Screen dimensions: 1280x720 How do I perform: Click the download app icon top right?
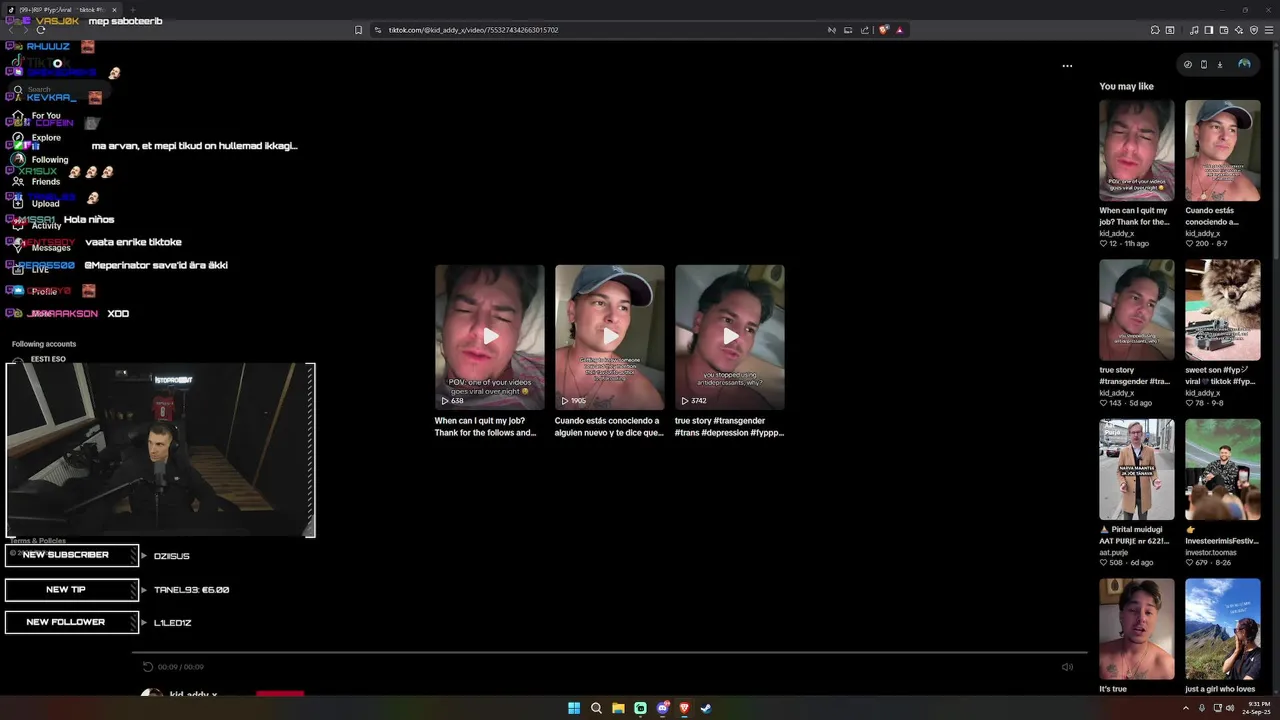click(x=1220, y=65)
